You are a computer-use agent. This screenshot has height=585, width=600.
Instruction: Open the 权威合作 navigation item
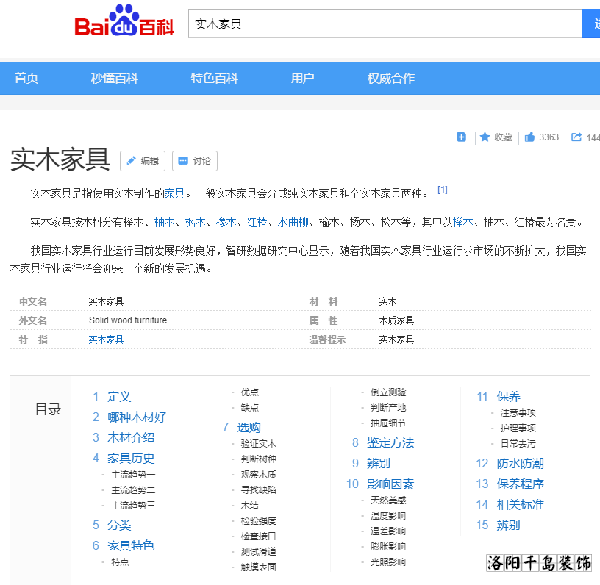390,78
